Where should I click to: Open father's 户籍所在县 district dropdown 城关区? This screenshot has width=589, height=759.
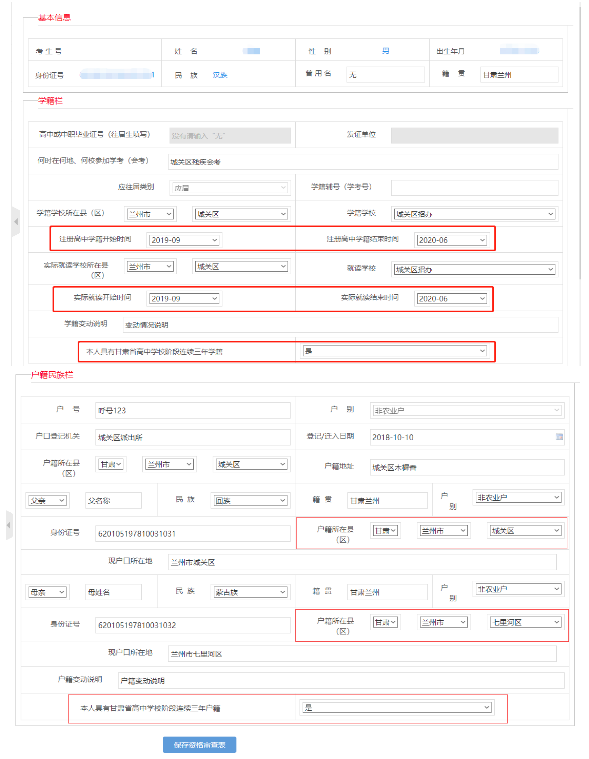[525, 531]
